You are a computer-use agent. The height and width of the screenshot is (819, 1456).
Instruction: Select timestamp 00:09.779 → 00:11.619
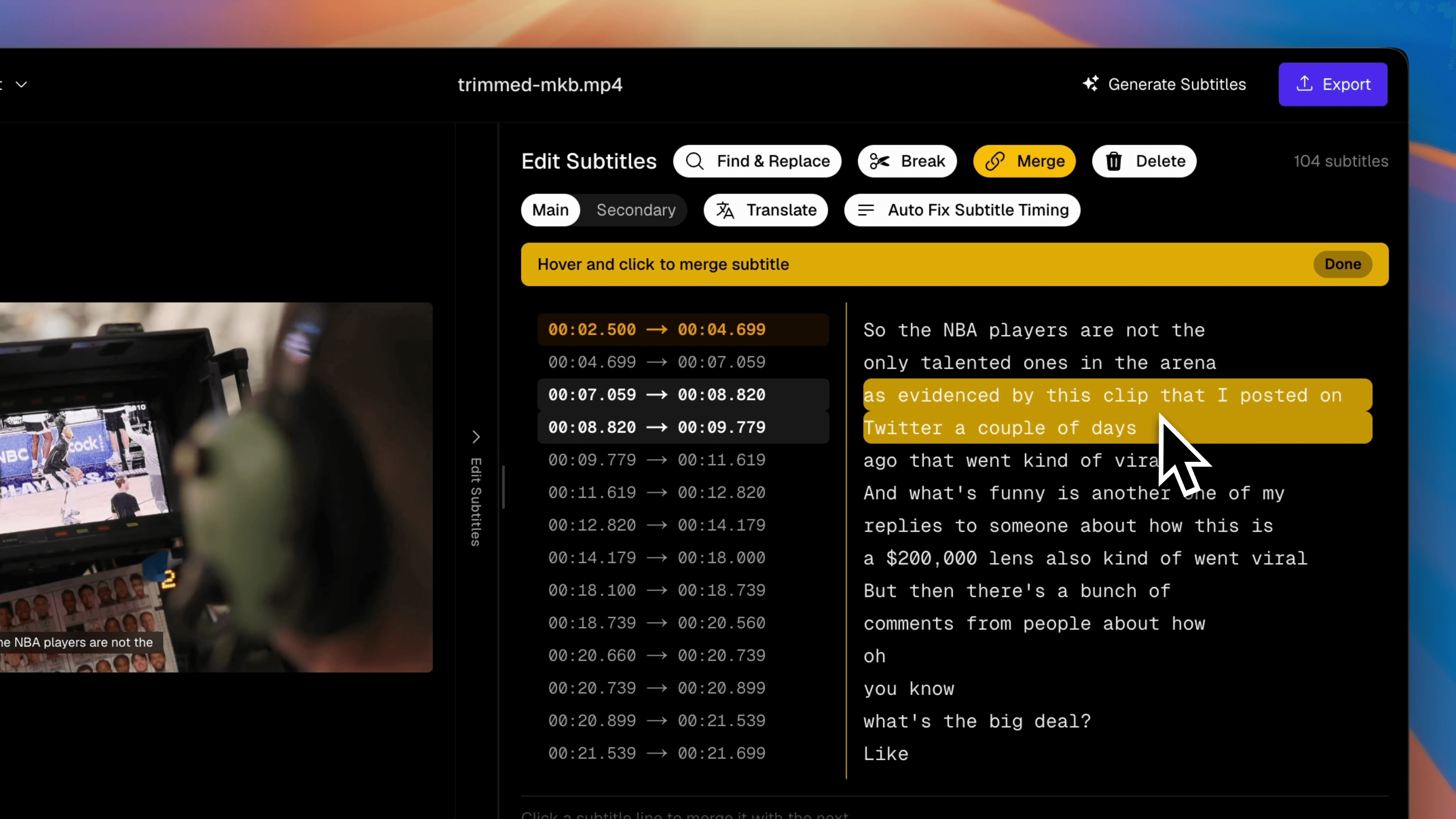tap(683, 460)
